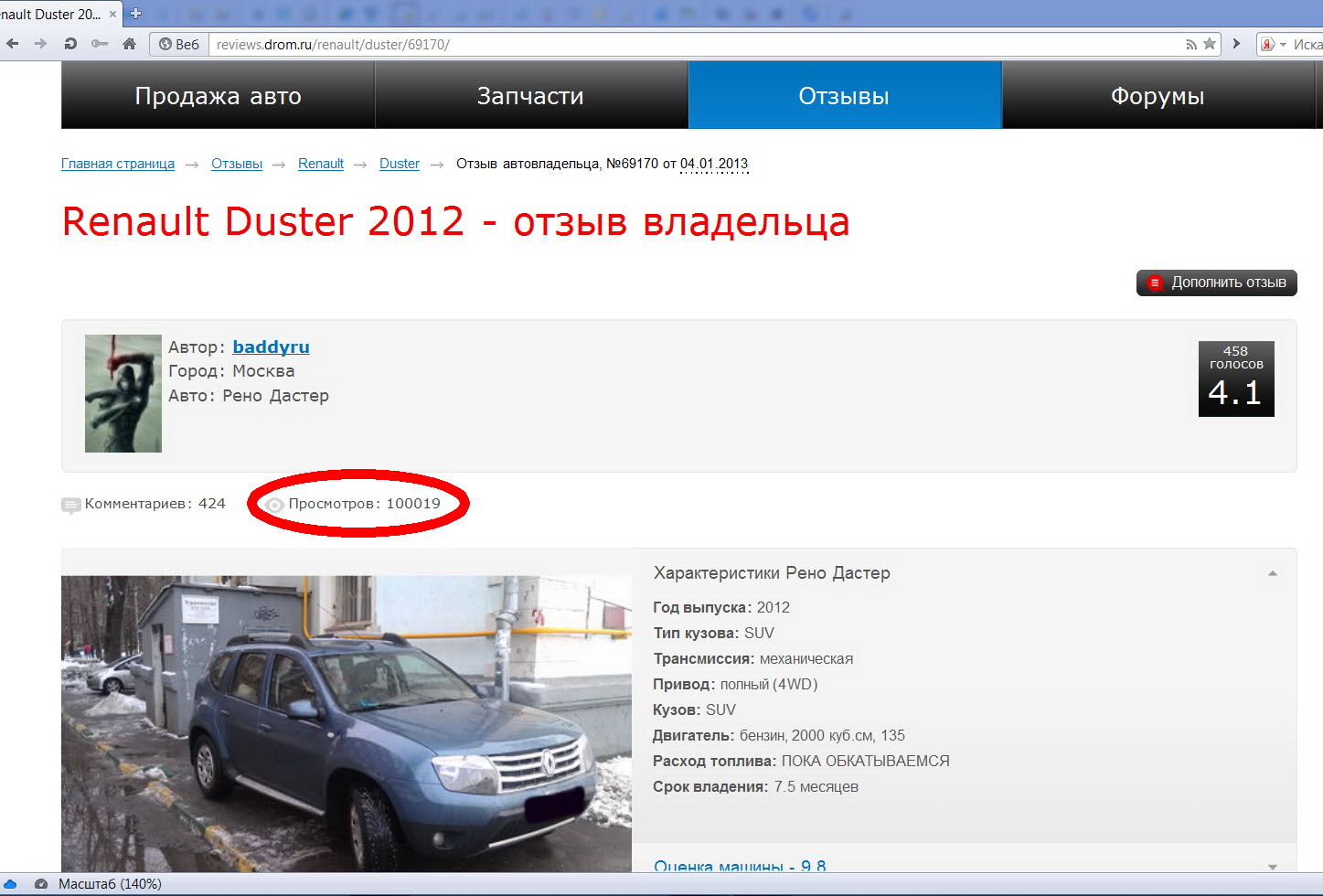Switch to the Форумы tab
The height and width of the screenshot is (896, 1323).
coord(1157,96)
